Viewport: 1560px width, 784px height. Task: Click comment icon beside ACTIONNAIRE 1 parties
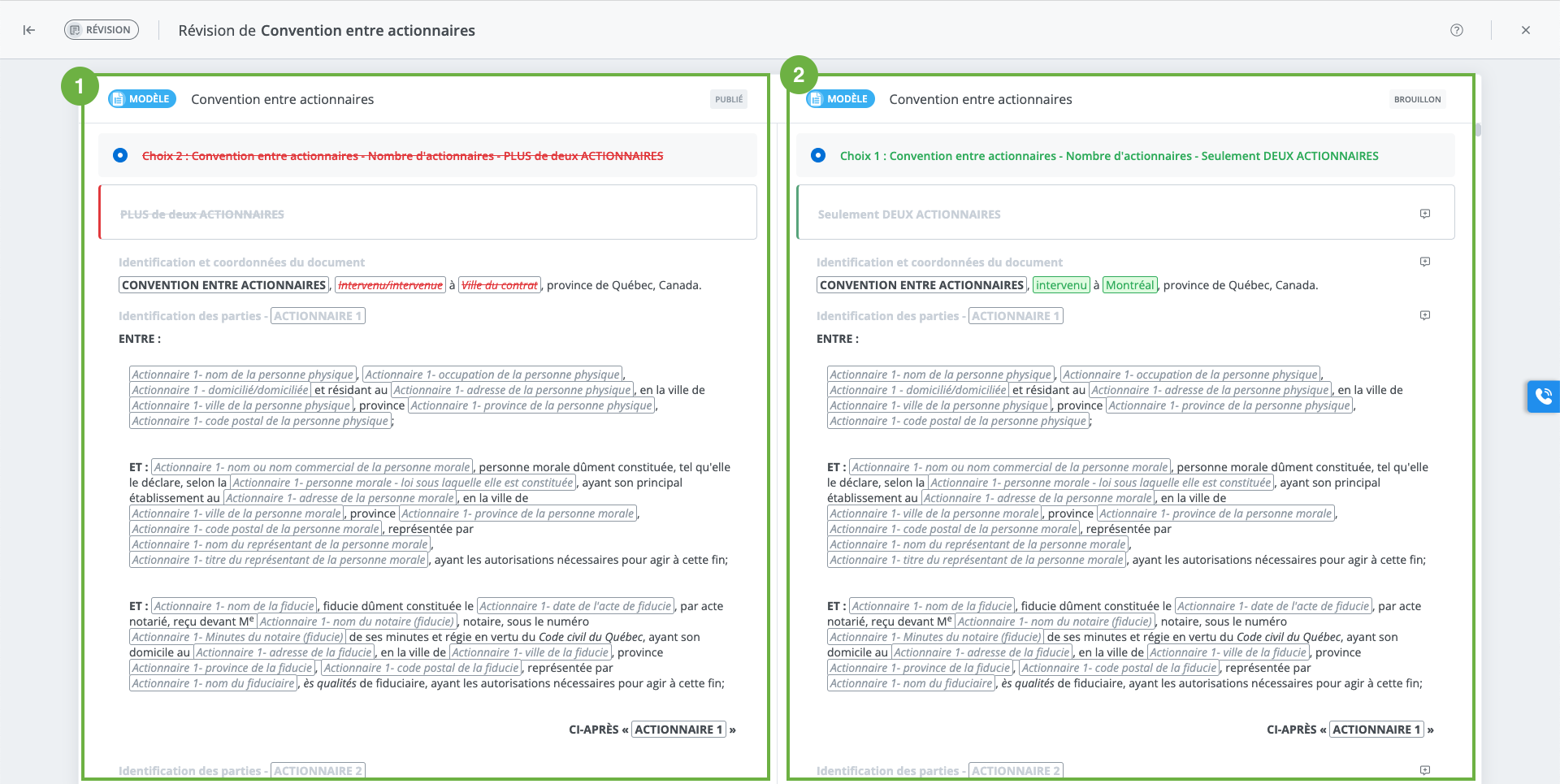[1424, 315]
